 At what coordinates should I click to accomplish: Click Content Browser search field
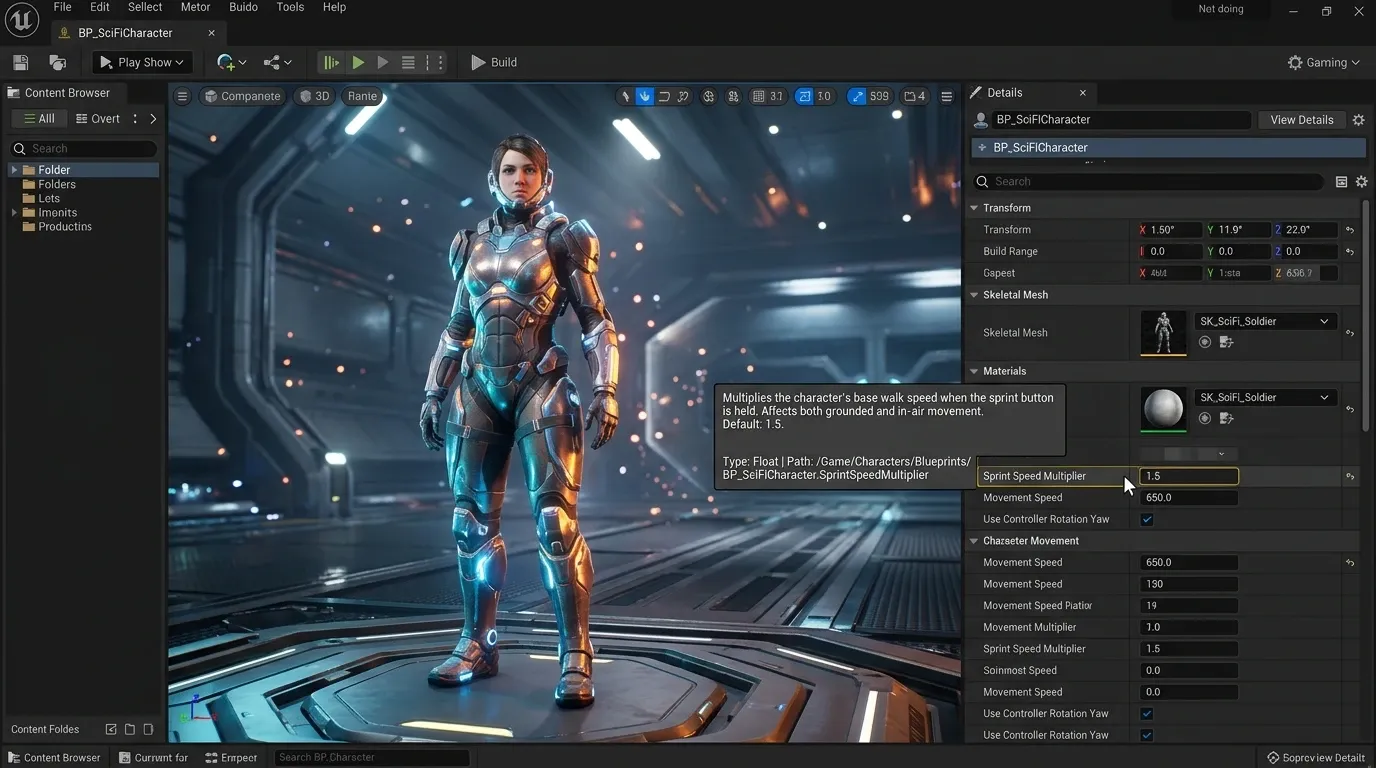(84, 148)
